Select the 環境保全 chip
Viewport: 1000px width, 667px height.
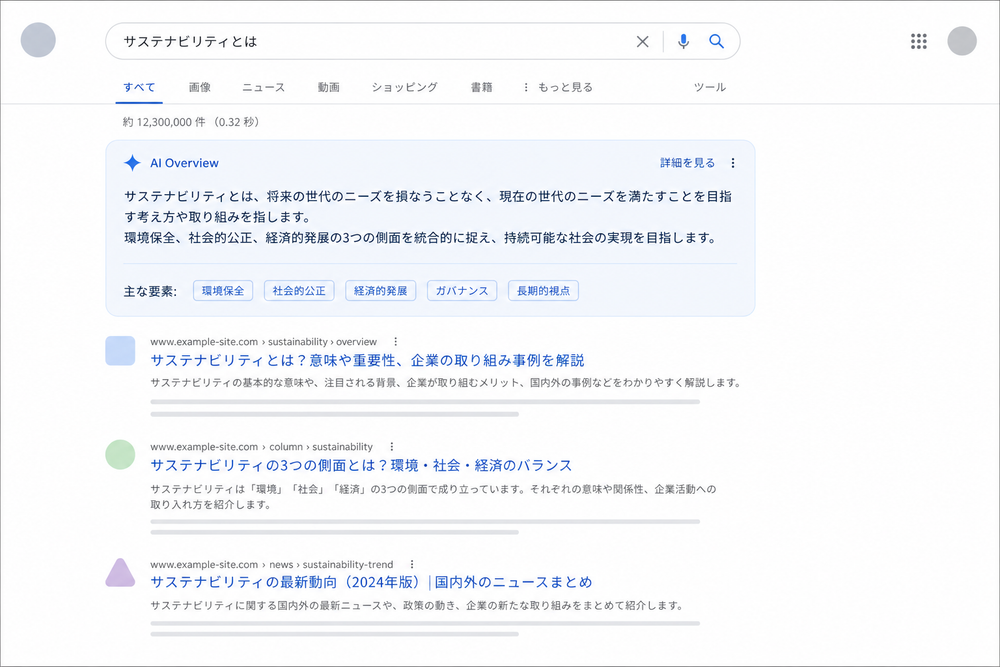(x=223, y=291)
